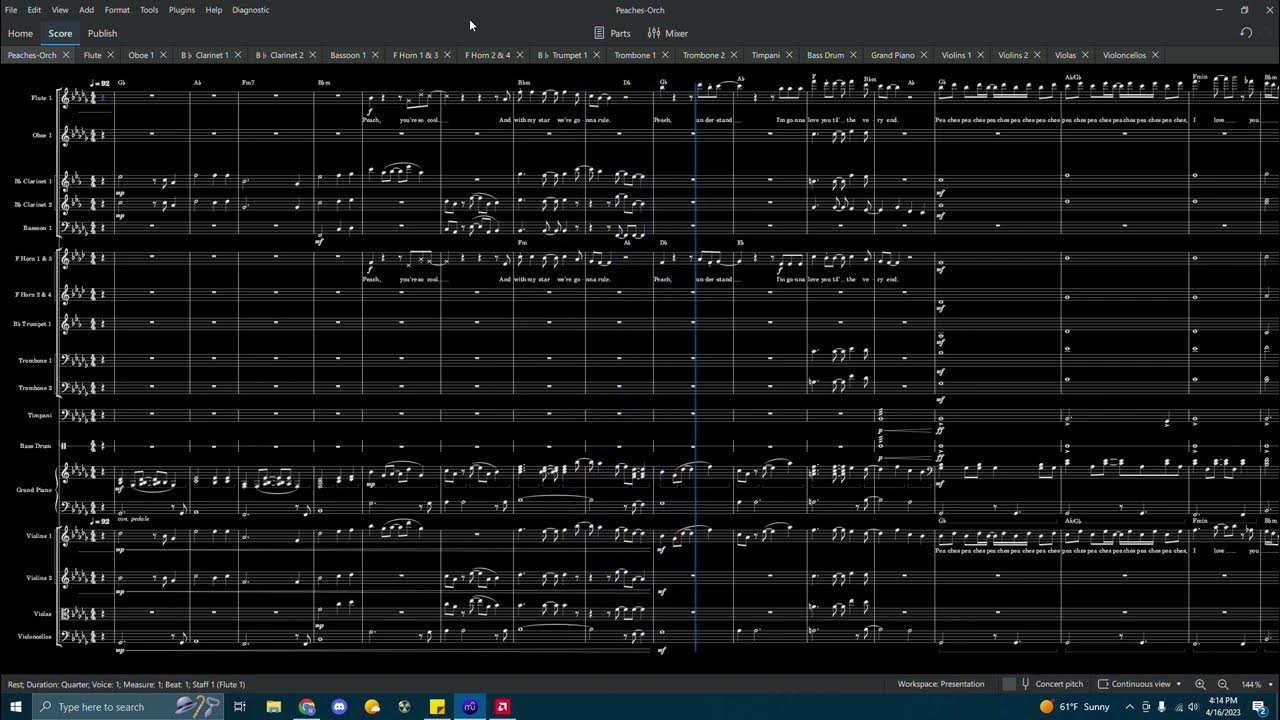Screen dimensions: 1280x720
Task: Close the Violins 2 tab
Action: [1037, 55]
